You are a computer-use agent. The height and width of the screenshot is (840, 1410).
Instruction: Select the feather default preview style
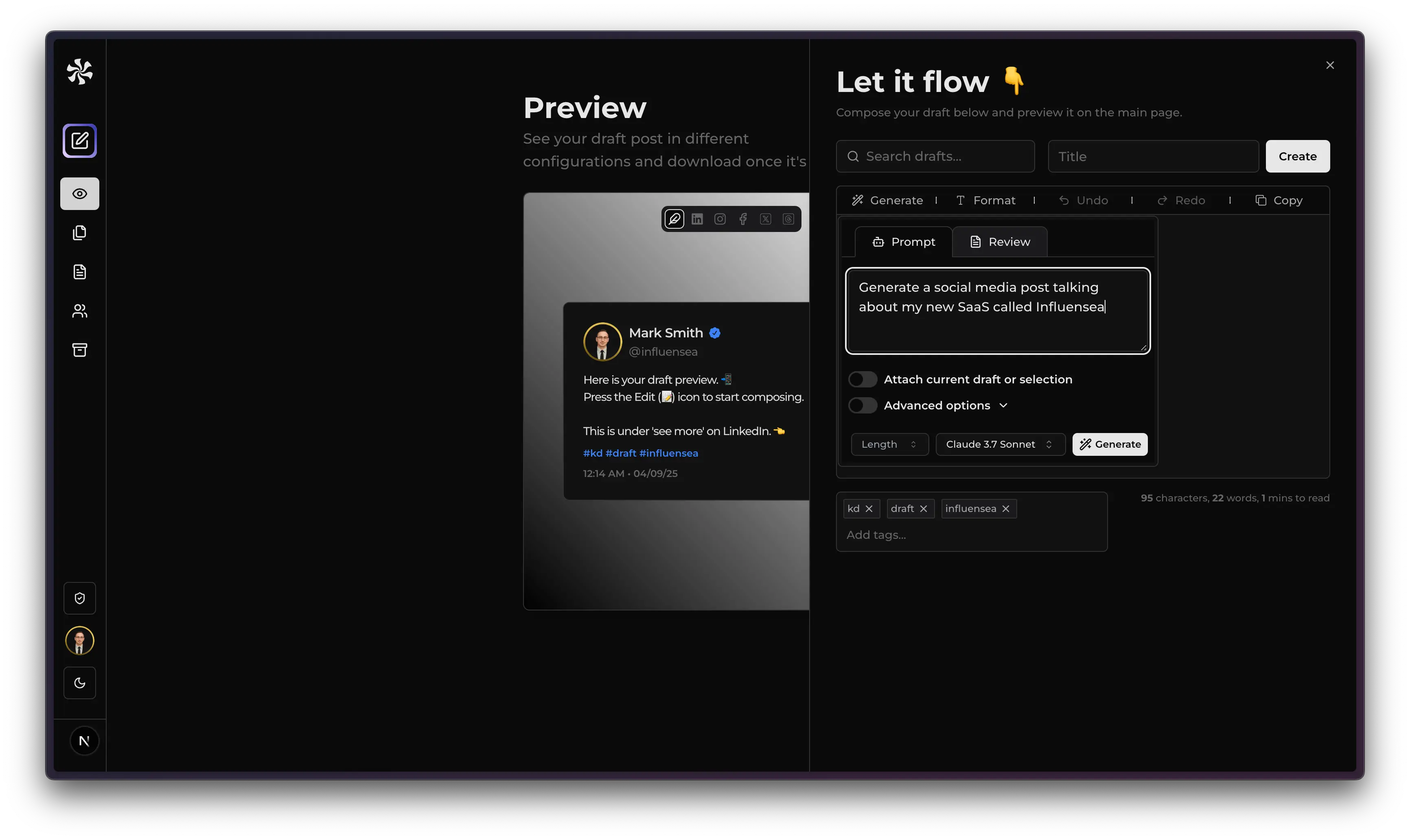[674, 220]
